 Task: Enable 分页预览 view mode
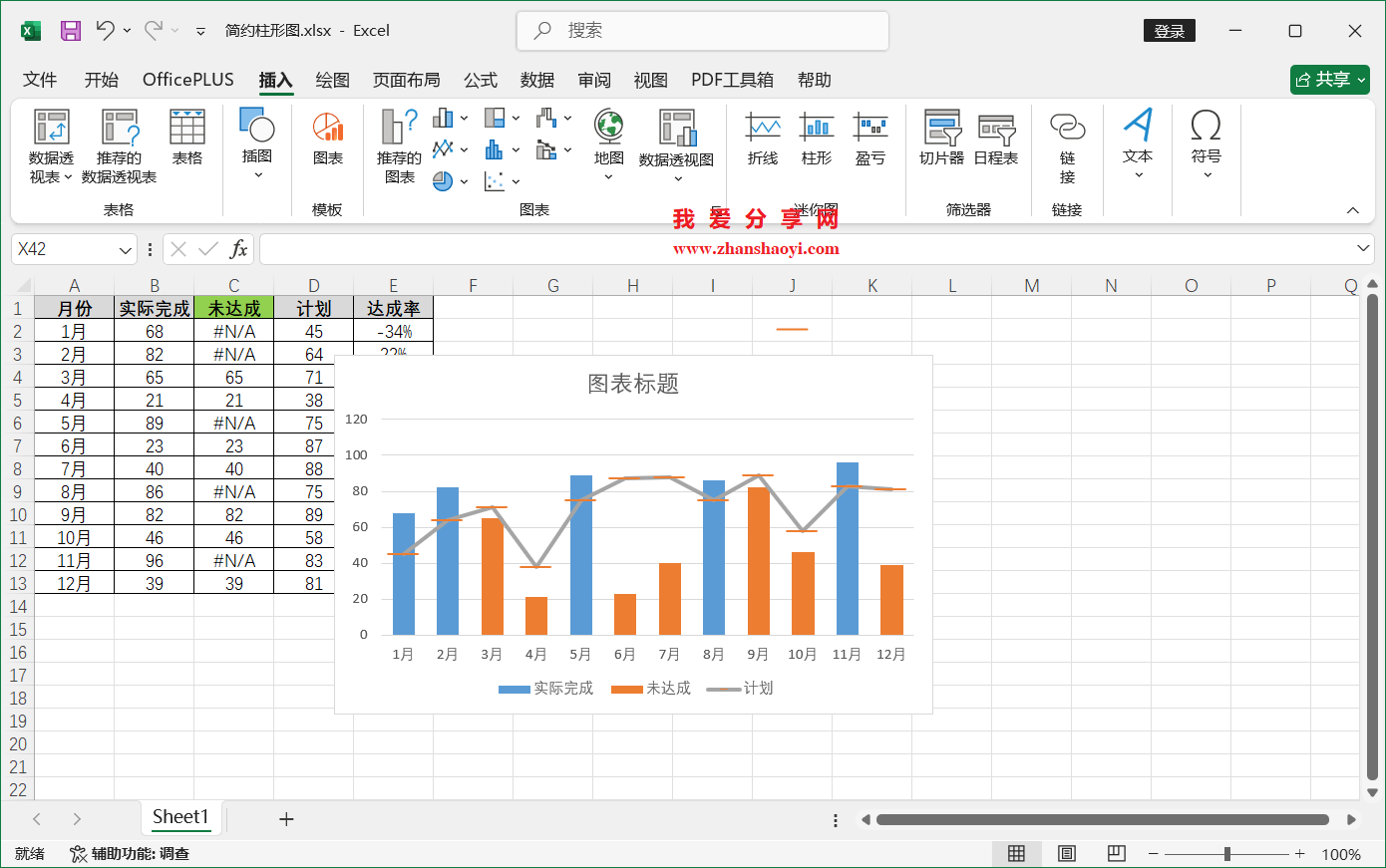(1116, 853)
